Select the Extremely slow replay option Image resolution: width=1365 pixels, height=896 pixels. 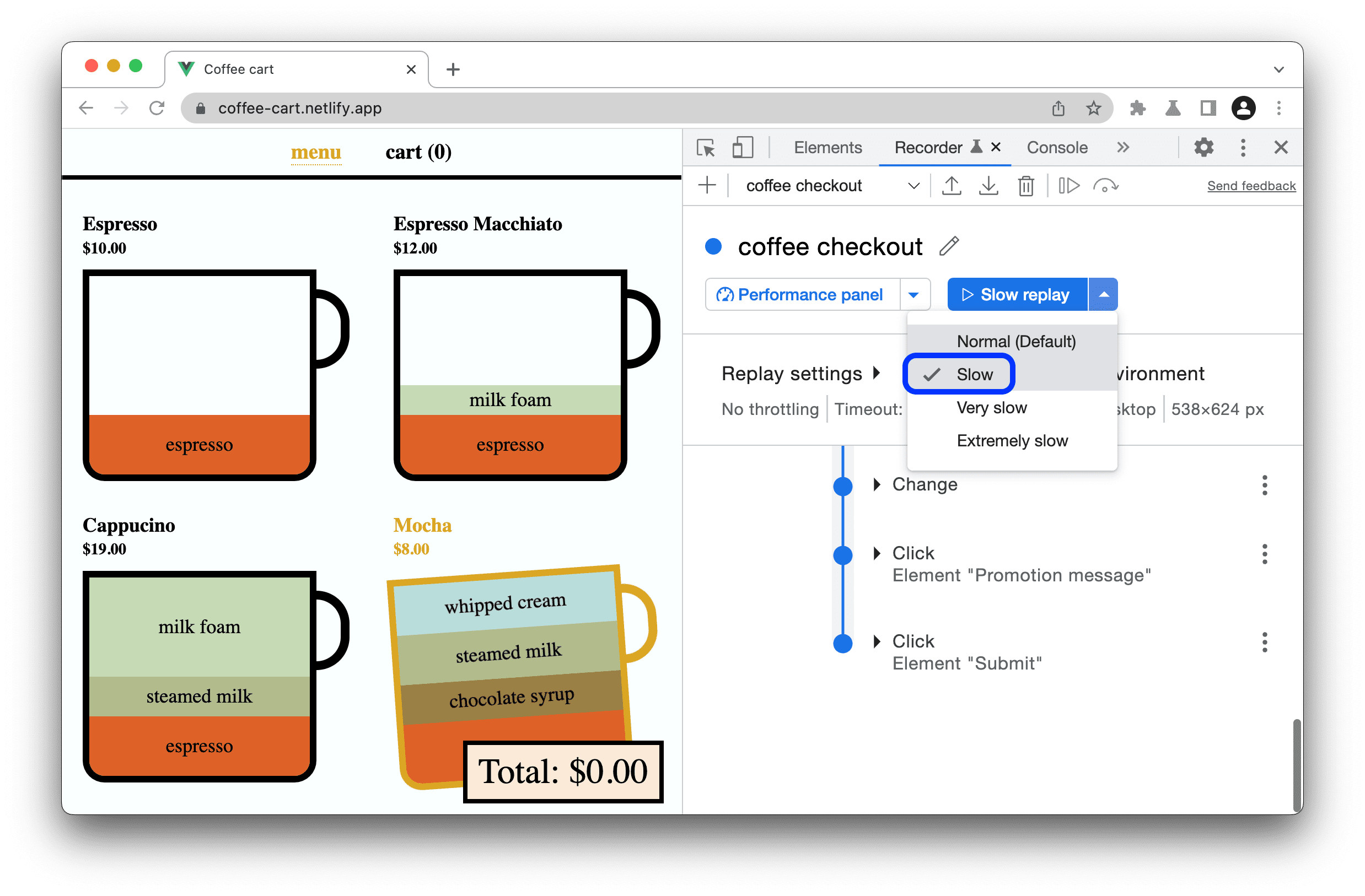pyautogui.click(x=1013, y=439)
